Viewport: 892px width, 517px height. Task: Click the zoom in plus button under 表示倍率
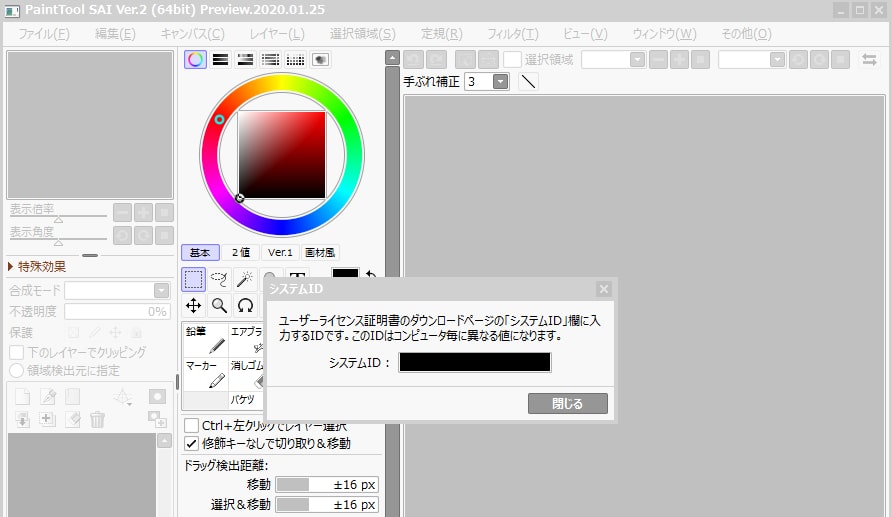143,213
